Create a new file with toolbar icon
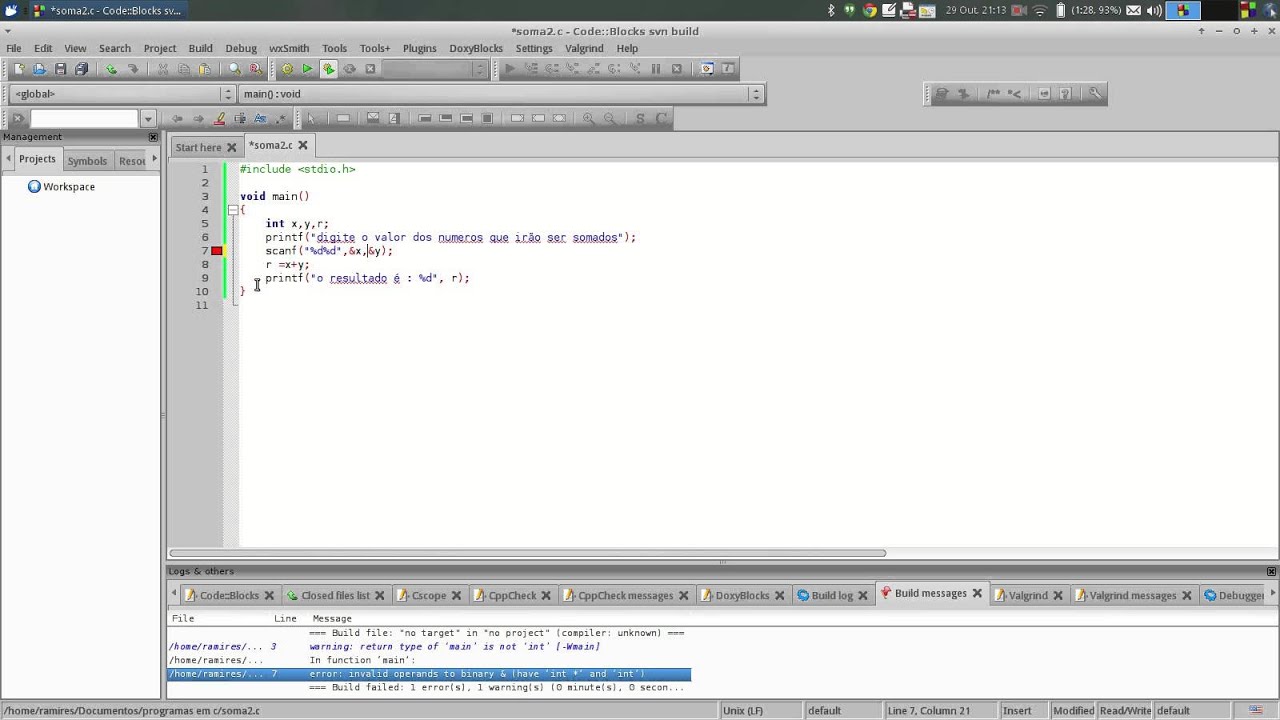The height and width of the screenshot is (720, 1280). click(x=19, y=69)
